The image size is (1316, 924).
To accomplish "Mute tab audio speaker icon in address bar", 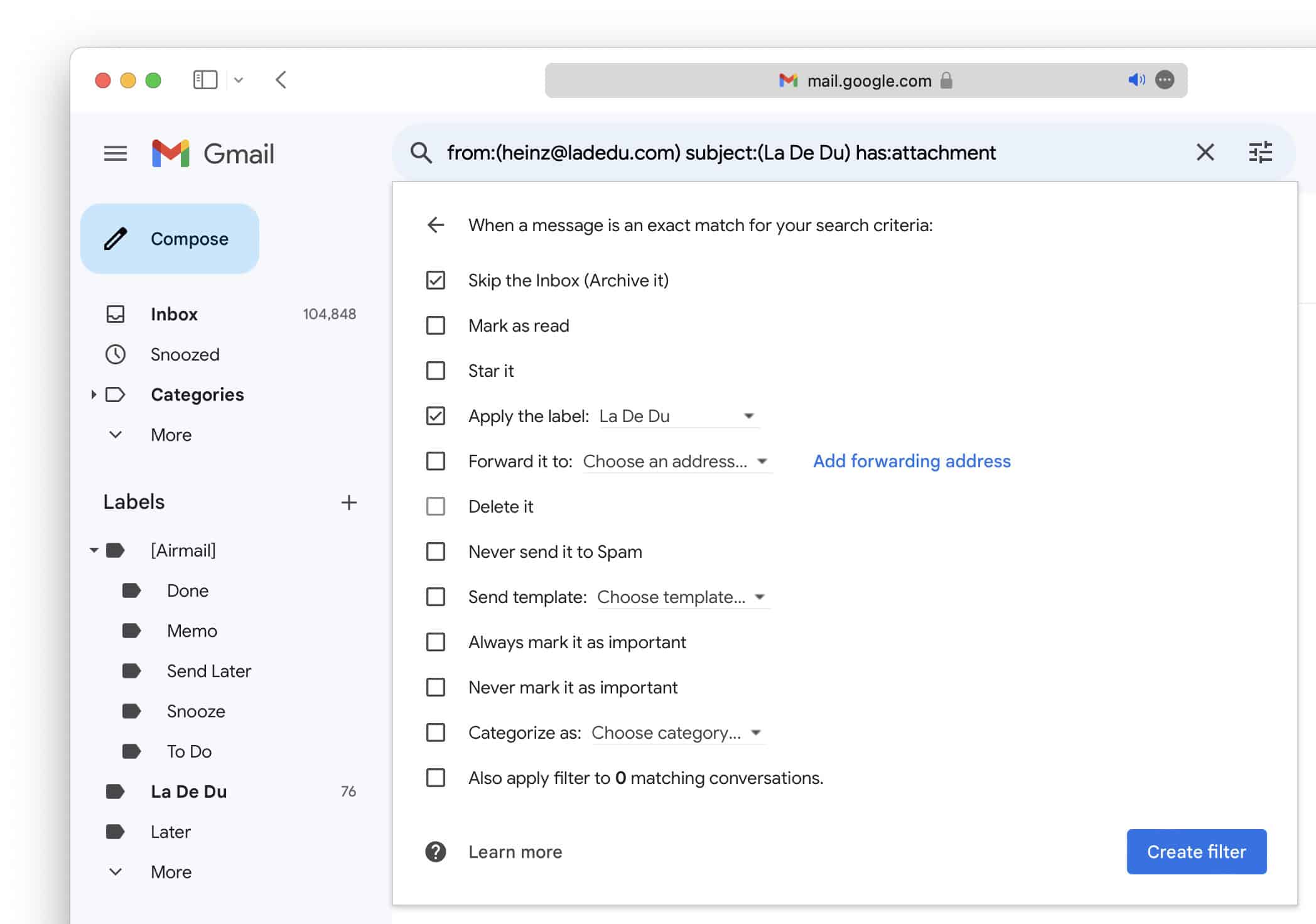I will (1136, 80).
